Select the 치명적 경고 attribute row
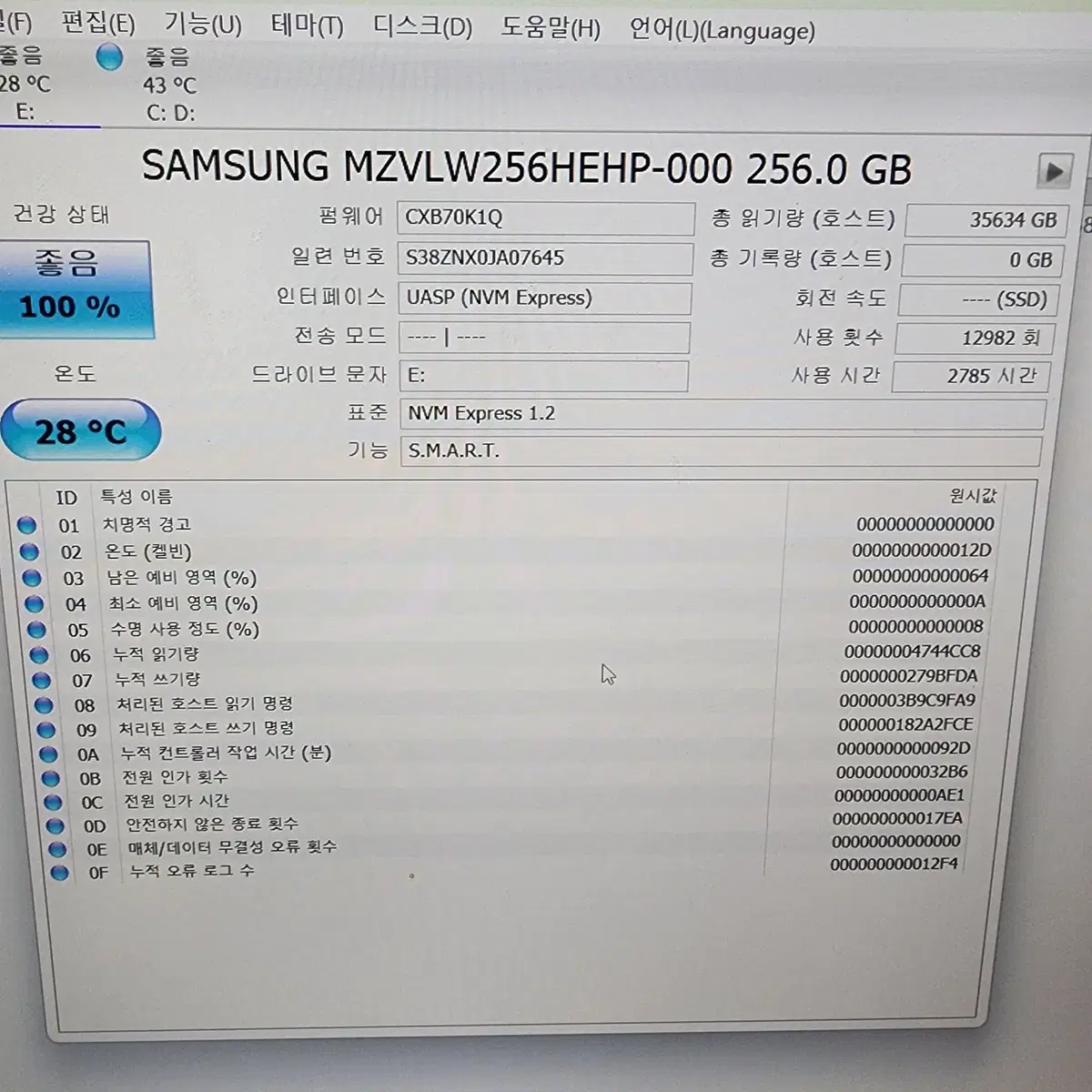Image resolution: width=1092 pixels, height=1092 pixels. [506, 525]
